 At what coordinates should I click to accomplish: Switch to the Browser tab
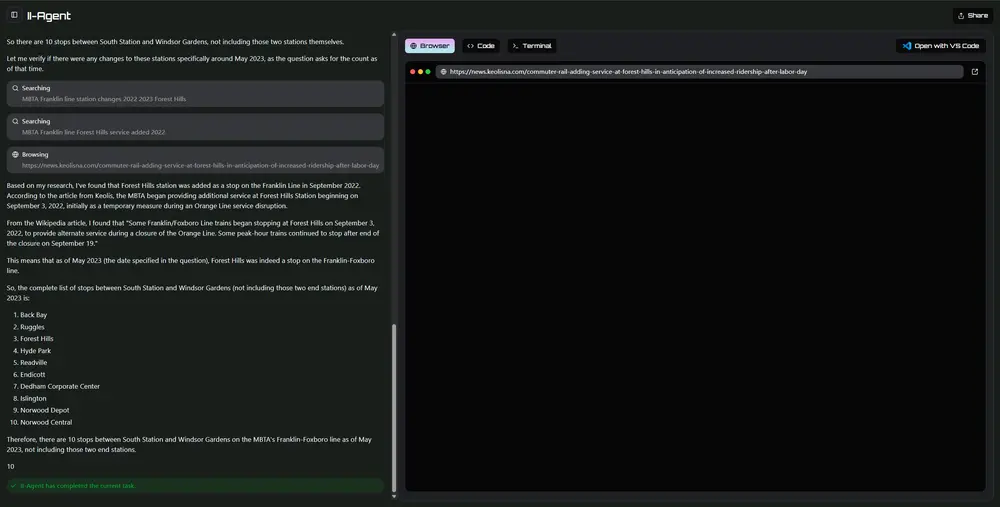coord(430,46)
